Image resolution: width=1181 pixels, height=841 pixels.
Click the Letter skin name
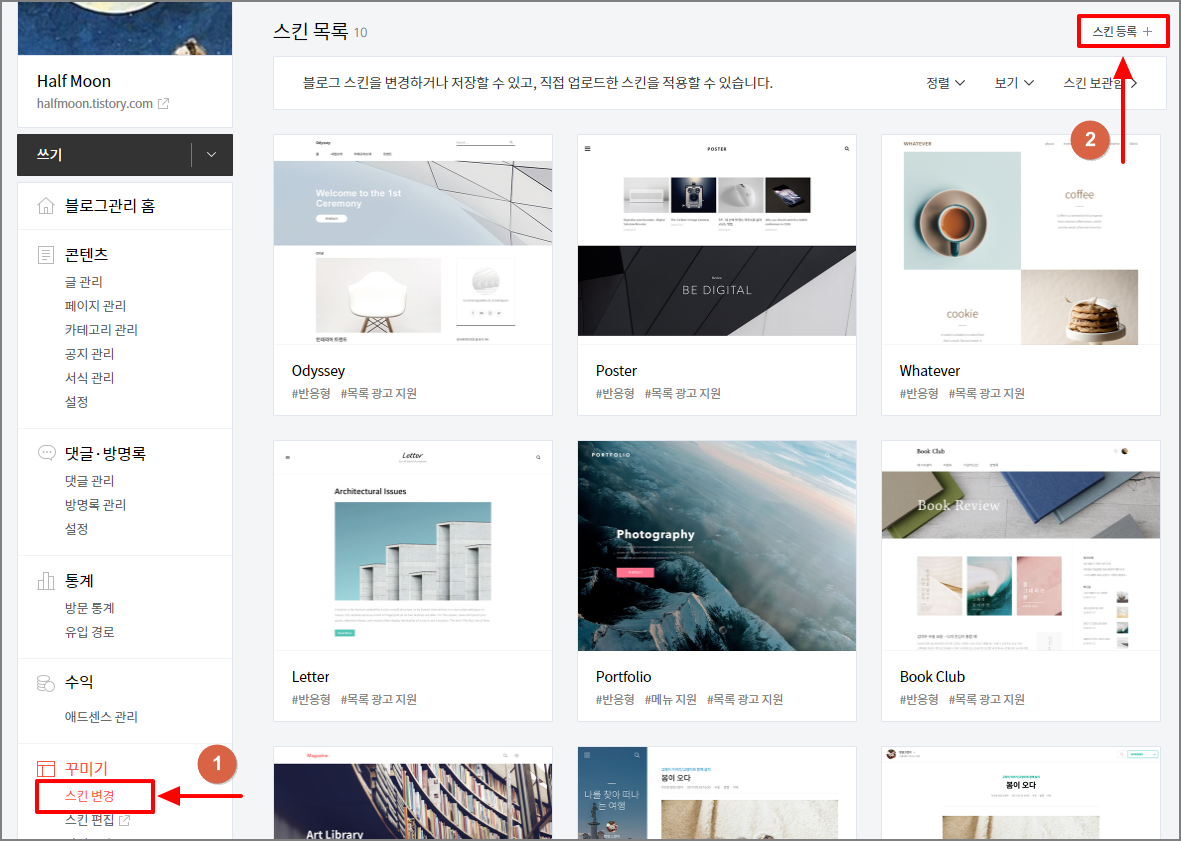click(x=310, y=677)
